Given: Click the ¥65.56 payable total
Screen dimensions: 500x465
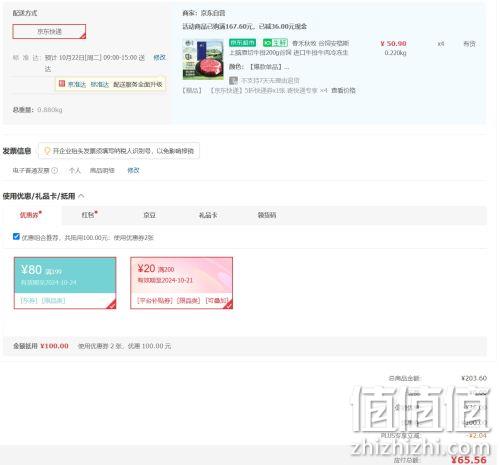Looking at the screenshot, I should pyautogui.click(x=469, y=460).
